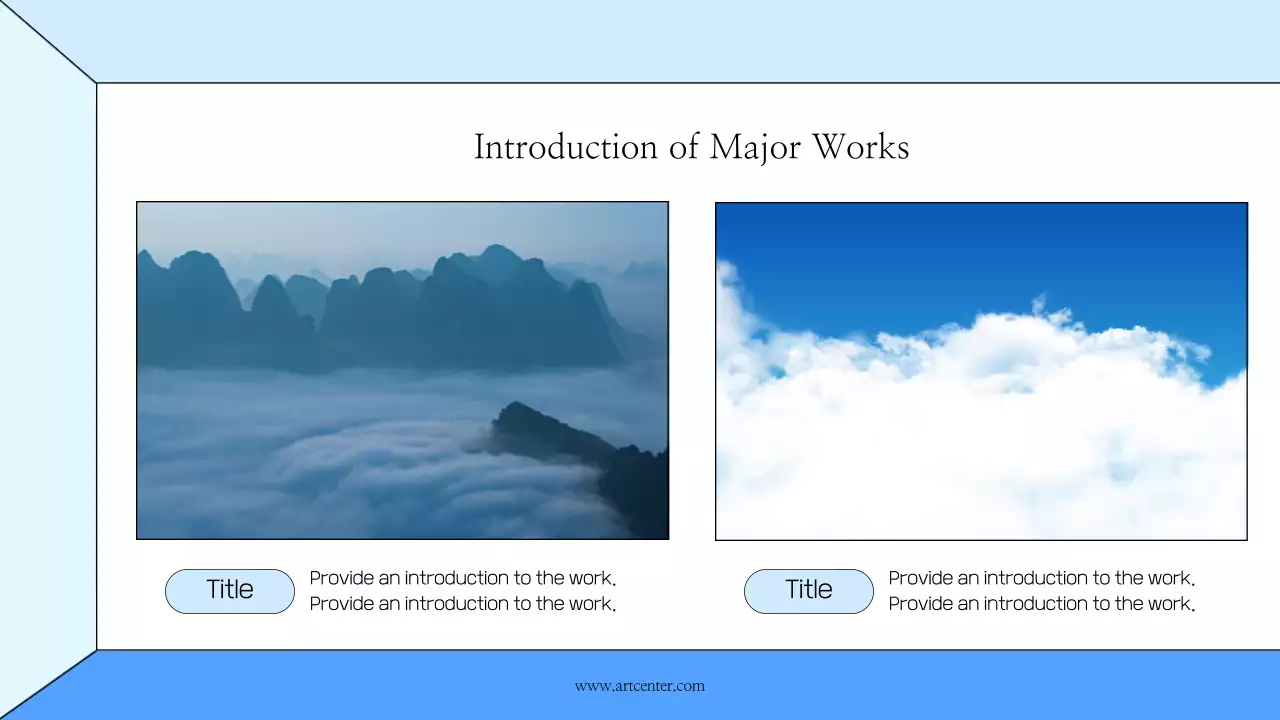The width and height of the screenshot is (1280, 720).
Task: Open the www.artcenter.com link in the footer
Action: [x=639, y=686]
